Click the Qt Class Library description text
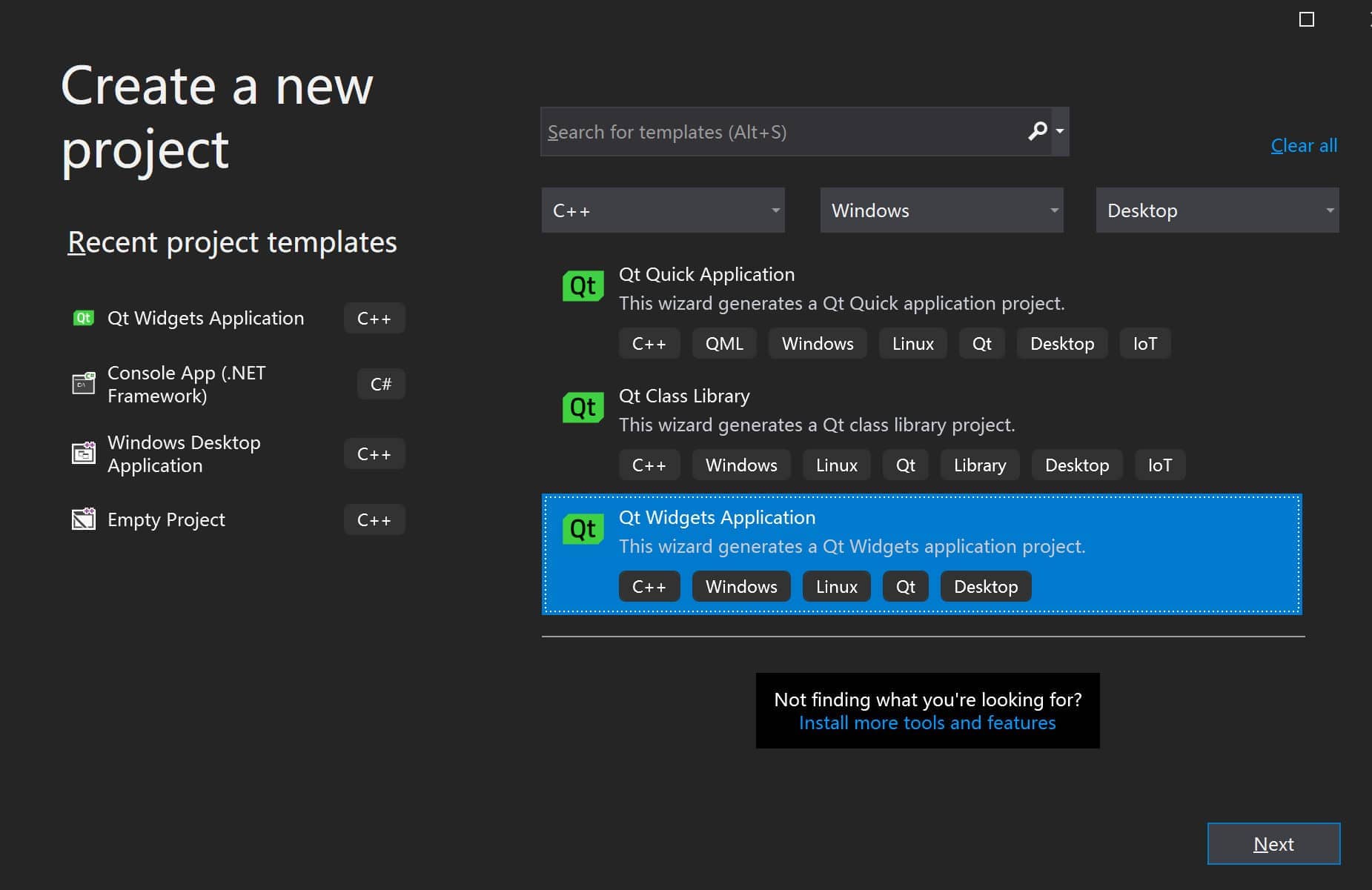This screenshot has width=1372, height=890. click(817, 425)
